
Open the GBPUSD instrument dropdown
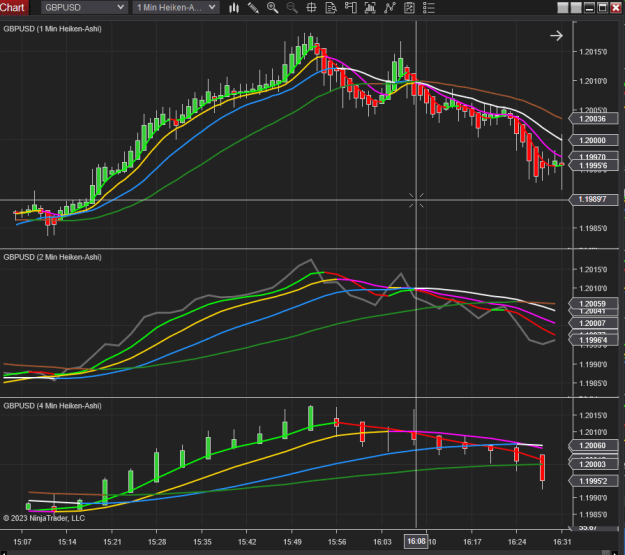84,8
